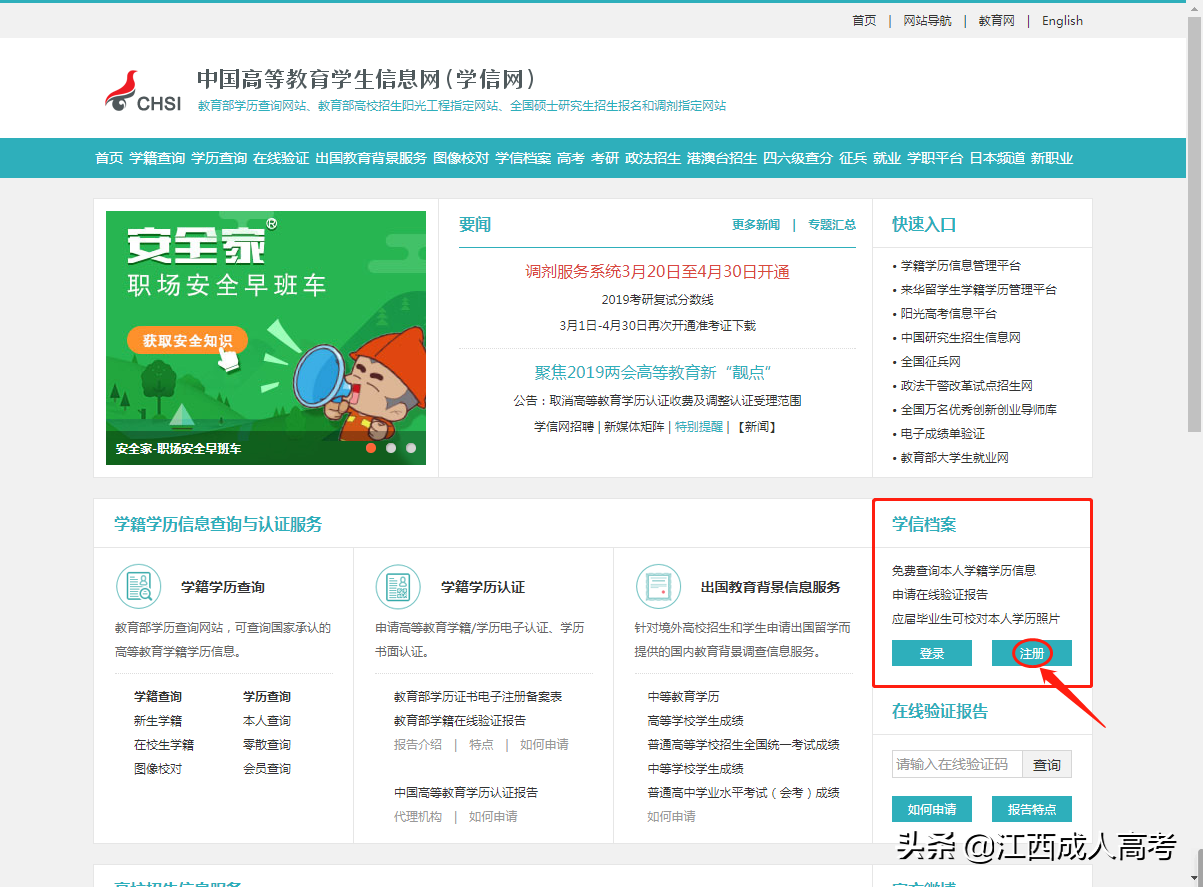Viewport: 1203px width, 887px height.
Task: Click the 出国教育背景信息服务 circular icon
Action: pyautogui.click(x=659, y=587)
